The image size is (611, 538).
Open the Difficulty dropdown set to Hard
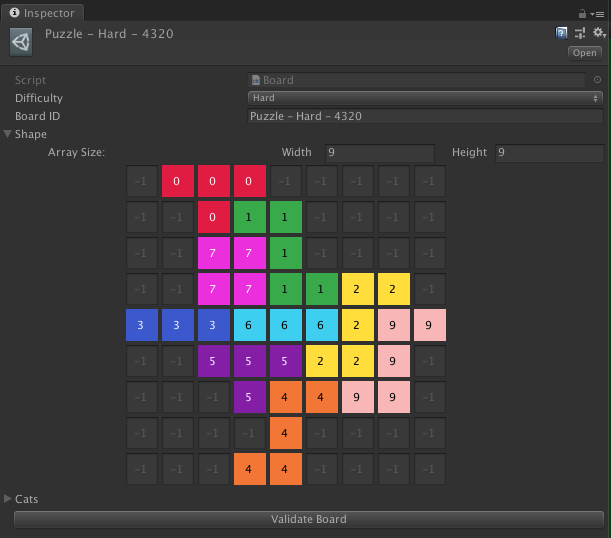(425, 98)
